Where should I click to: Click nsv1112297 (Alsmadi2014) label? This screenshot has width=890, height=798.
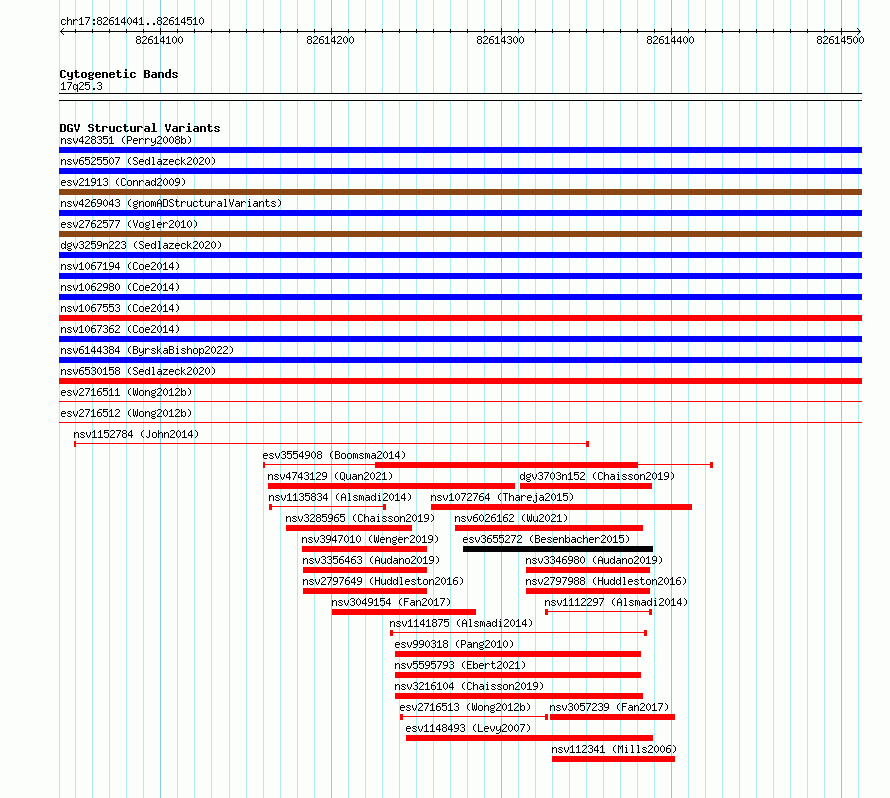(616, 602)
